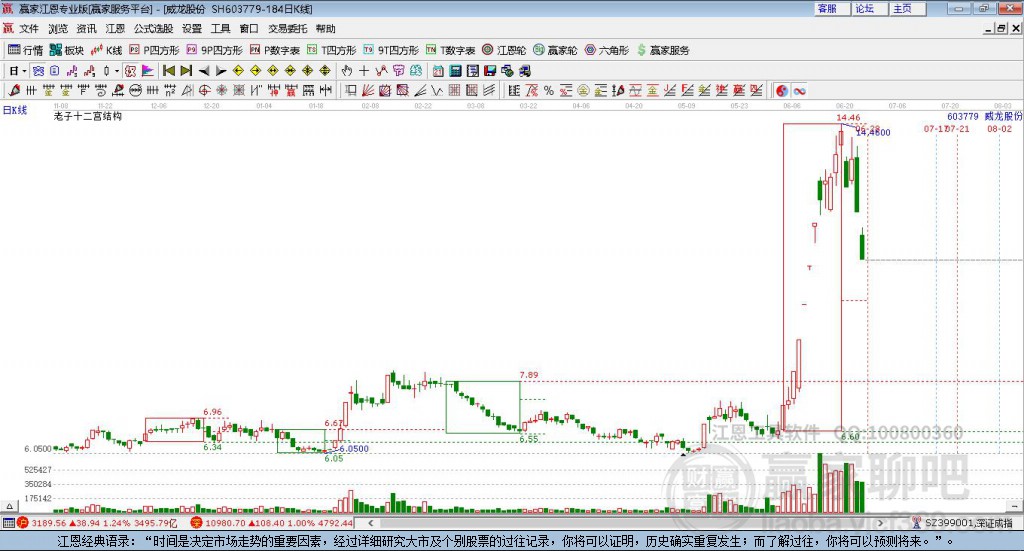The image size is (1024, 551).
Task: Select the T四方形 tool
Action: point(332,50)
